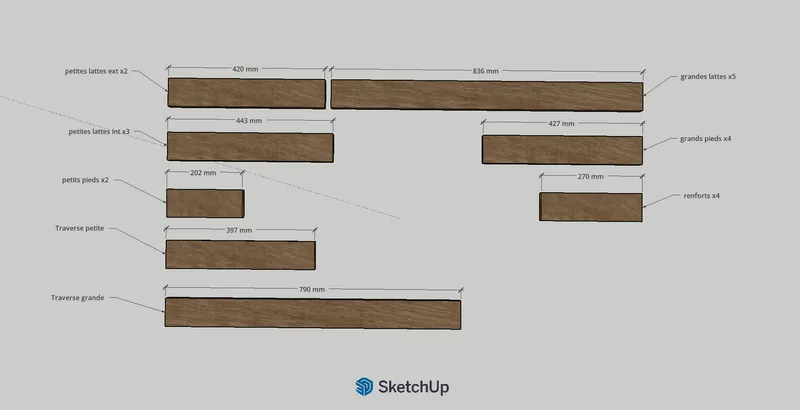Screen dimensions: 800x410
Task: Select the 270 mm renforts board
Action: tap(591, 207)
